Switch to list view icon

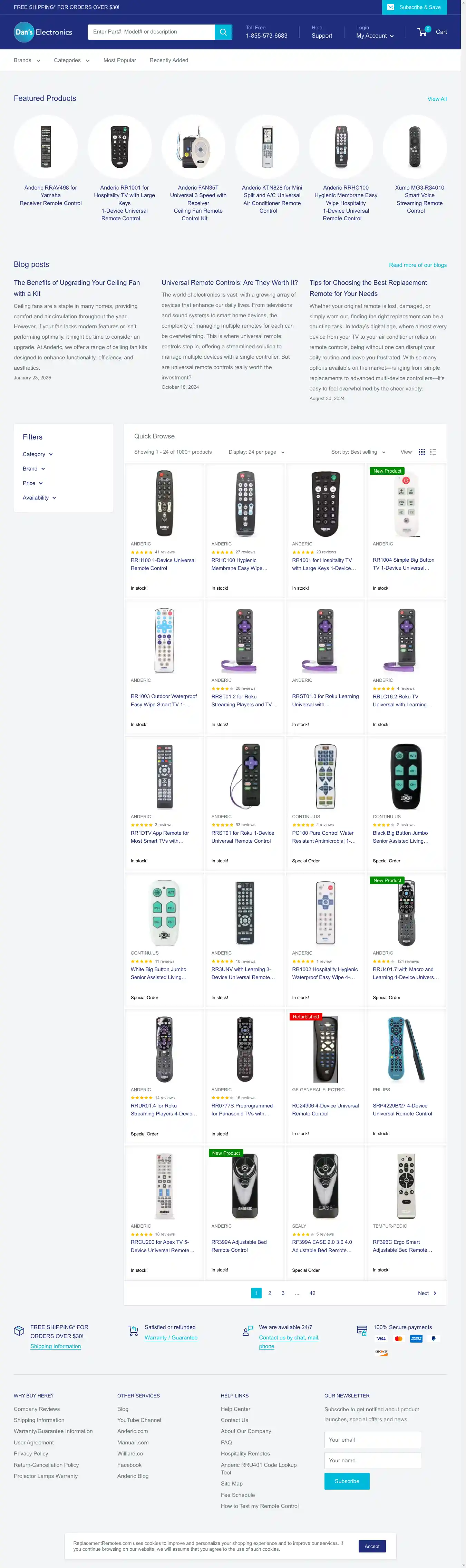(433, 452)
